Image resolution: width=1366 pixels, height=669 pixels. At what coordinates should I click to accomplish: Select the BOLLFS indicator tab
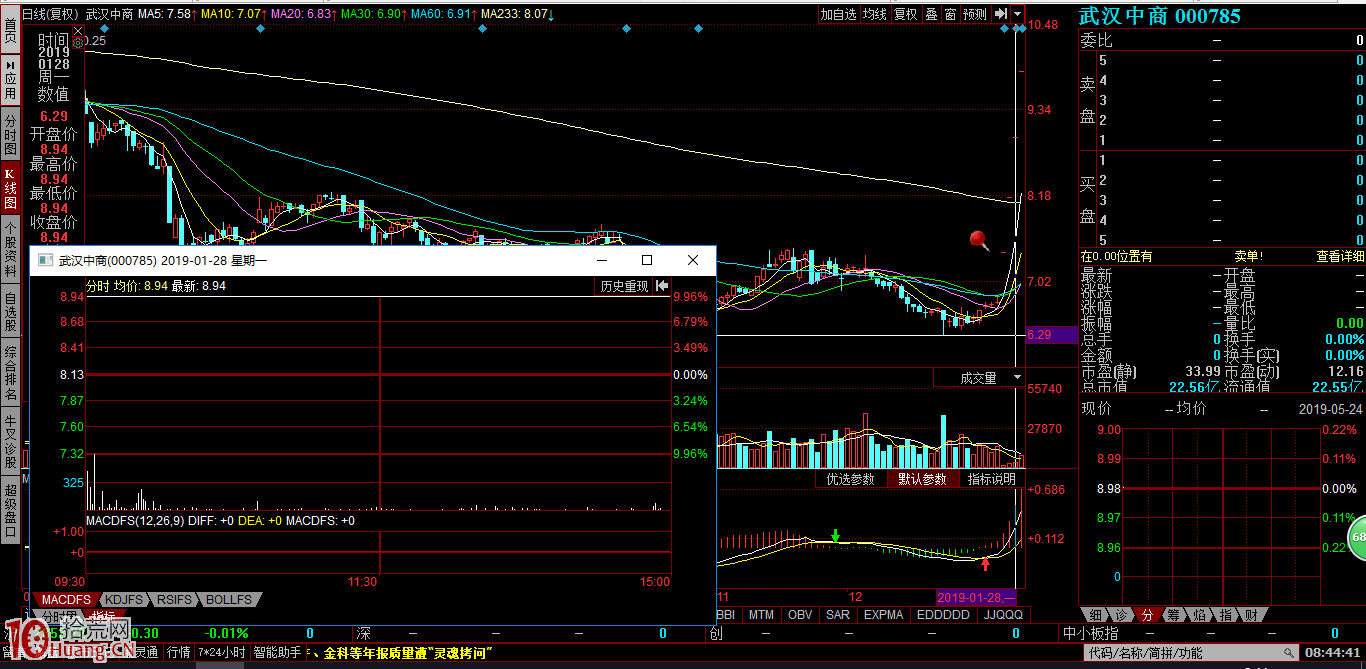pos(229,599)
